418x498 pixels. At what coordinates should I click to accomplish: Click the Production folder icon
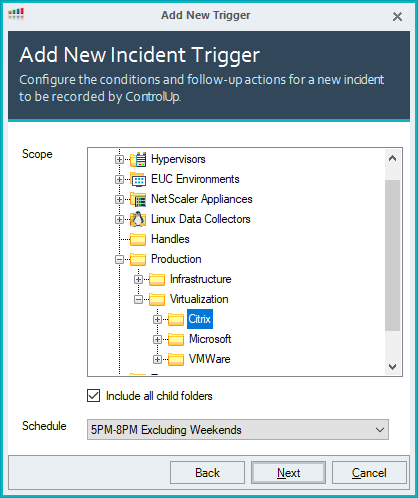138,259
